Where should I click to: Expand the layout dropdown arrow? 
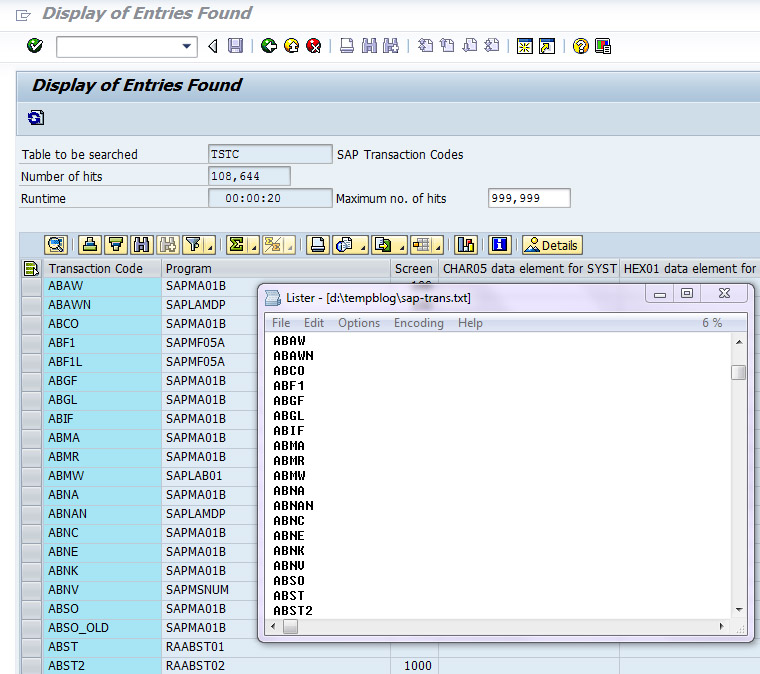(x=438, y=246)
